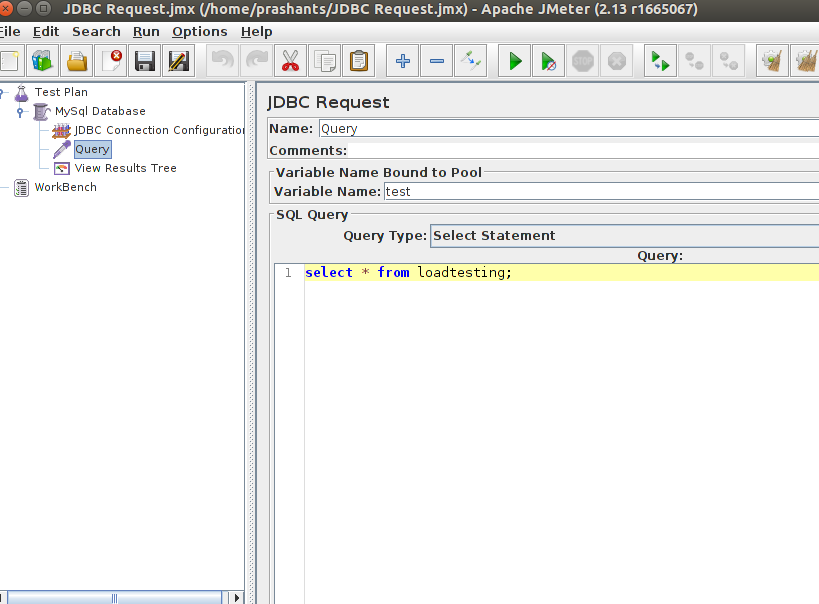Click the Copy icon in toolbar
The width and height of the screenshot is (819, 604).
coord(325,61)
